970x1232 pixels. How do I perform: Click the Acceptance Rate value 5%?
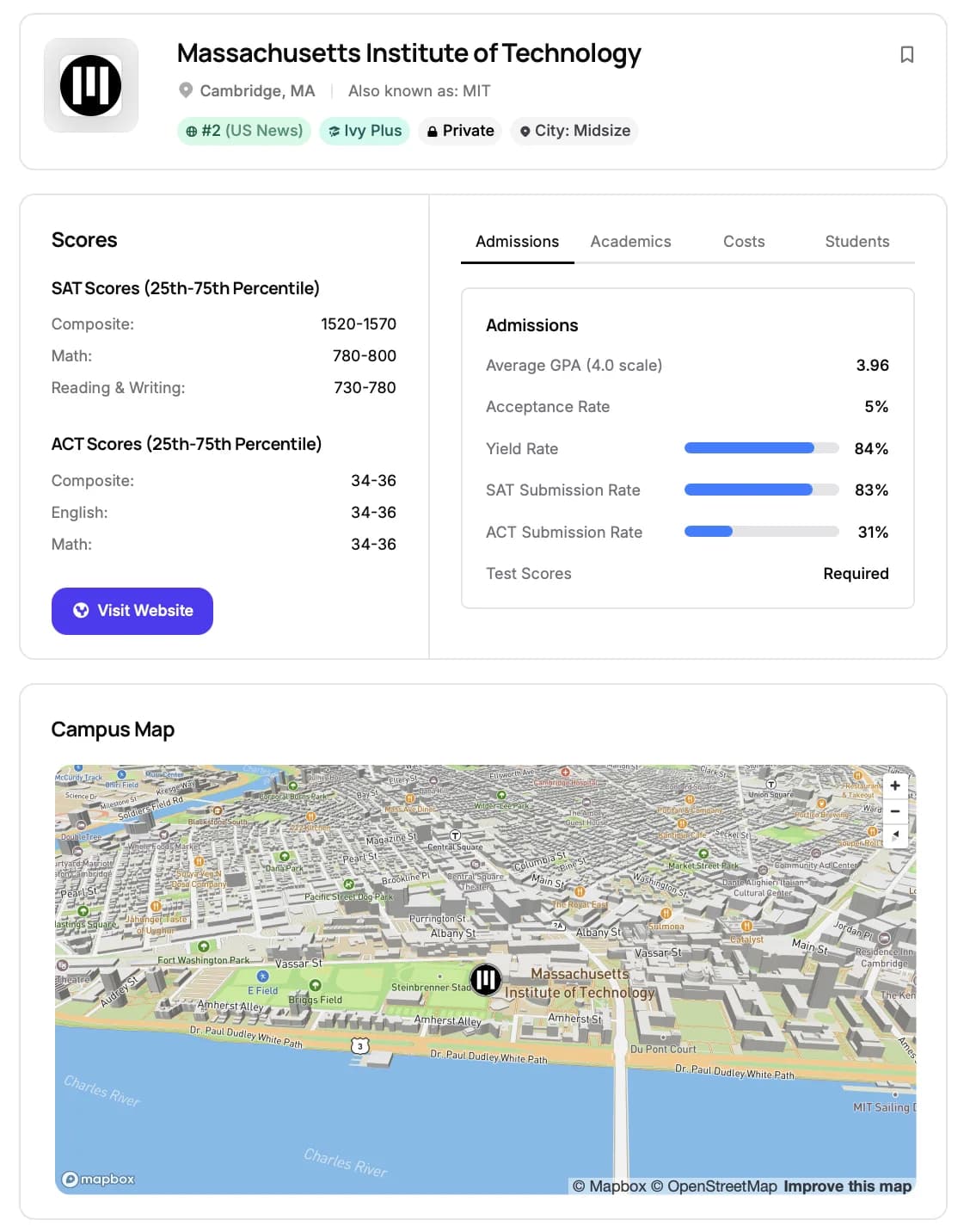click(876, 407)
